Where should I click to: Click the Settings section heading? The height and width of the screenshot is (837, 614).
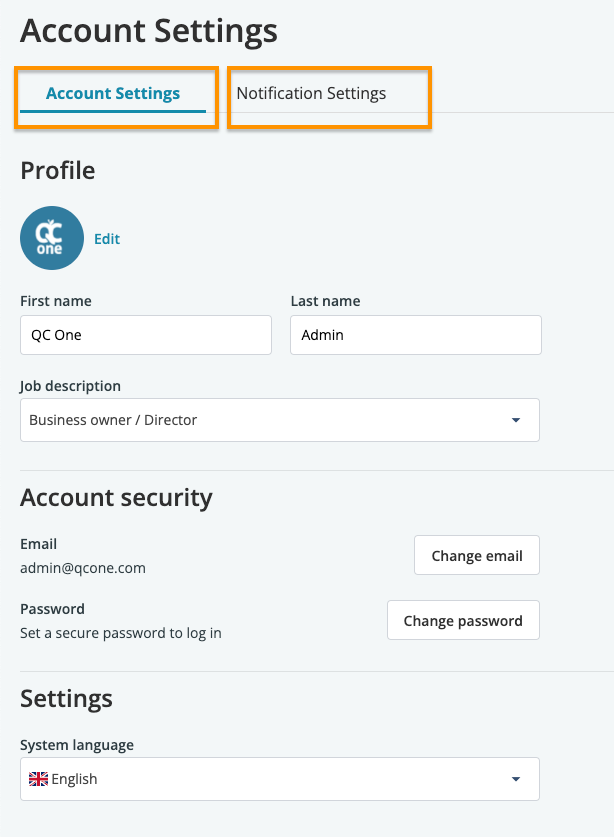point(66,699)
